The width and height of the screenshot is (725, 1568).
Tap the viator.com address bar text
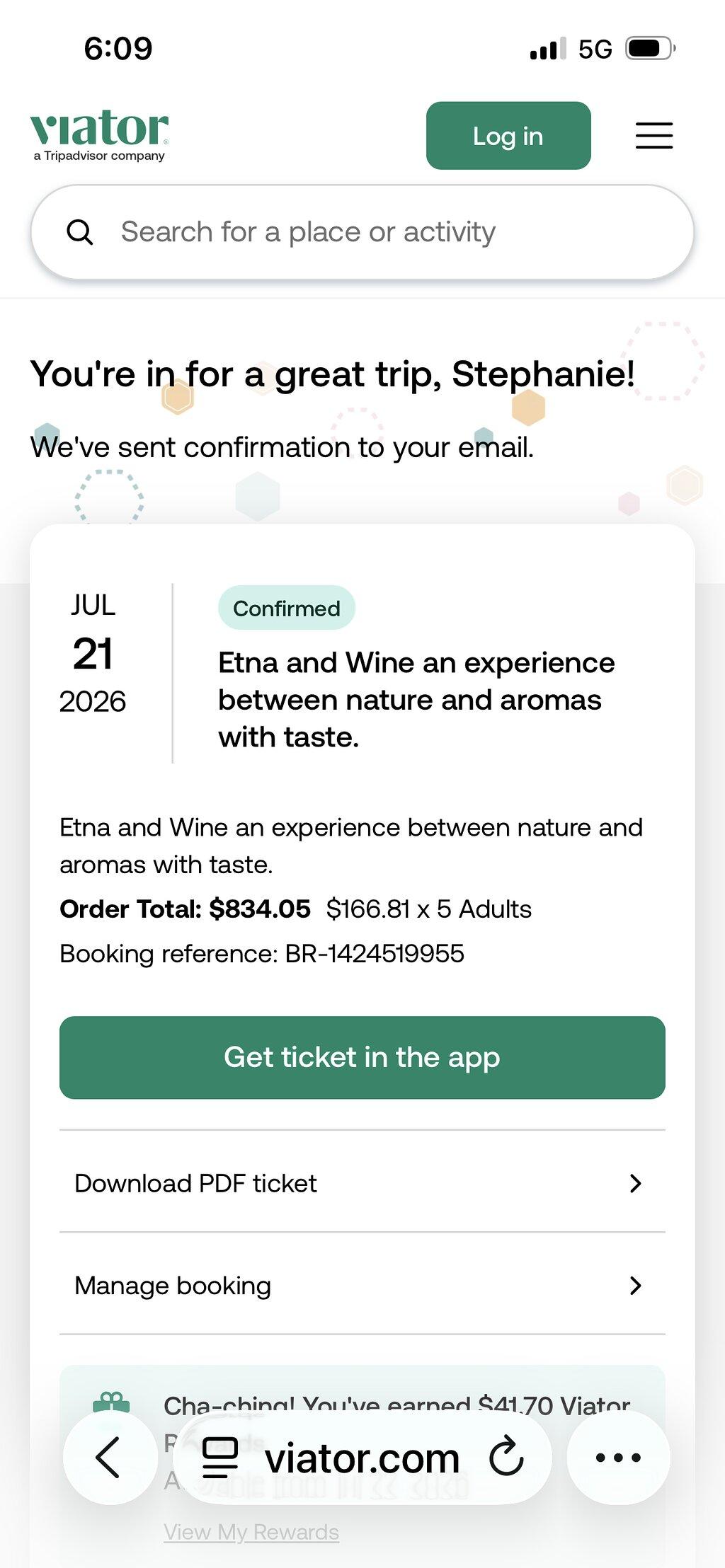coord(362,1458)
